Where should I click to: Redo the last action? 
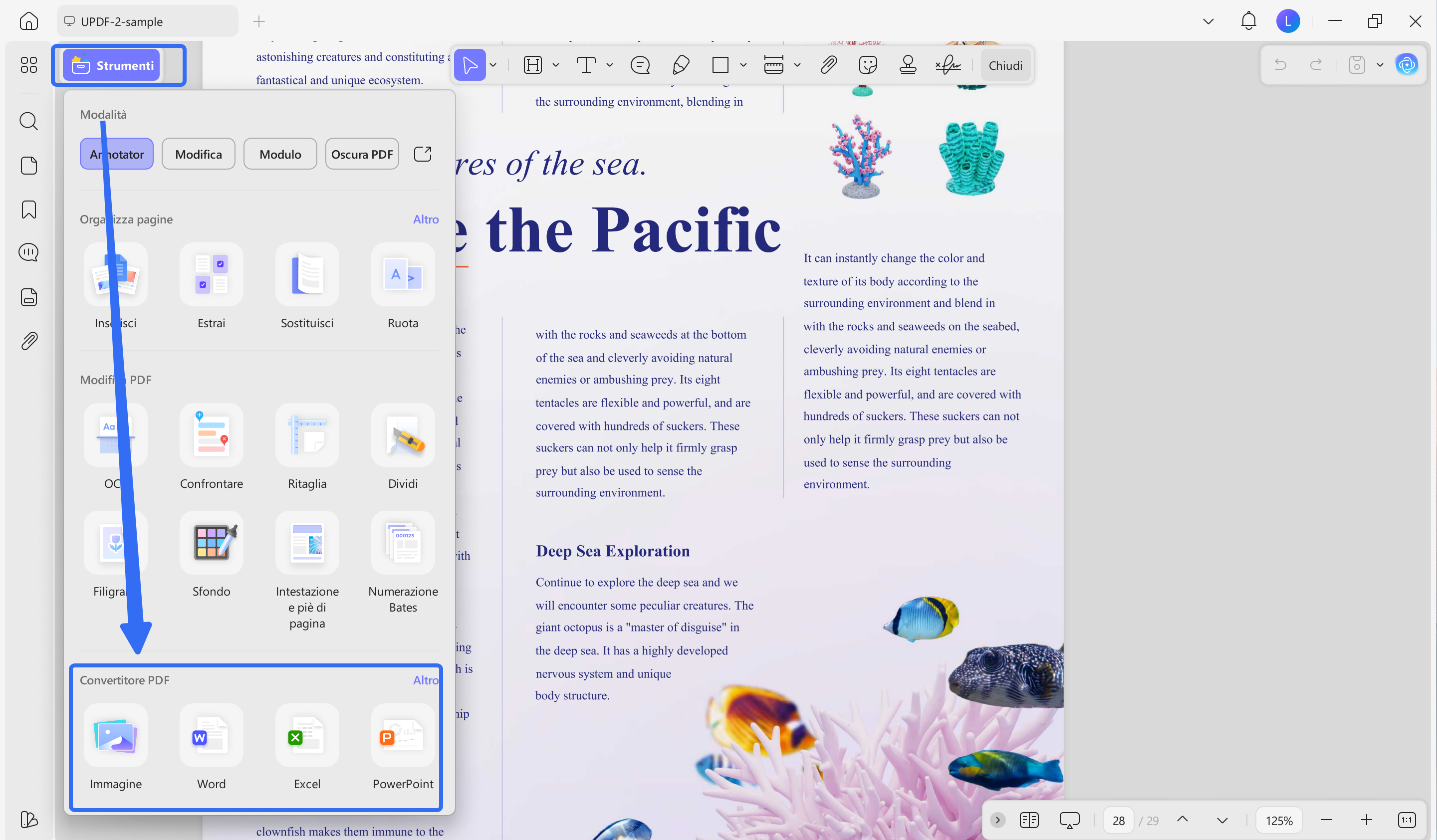tap(1316, 64)
